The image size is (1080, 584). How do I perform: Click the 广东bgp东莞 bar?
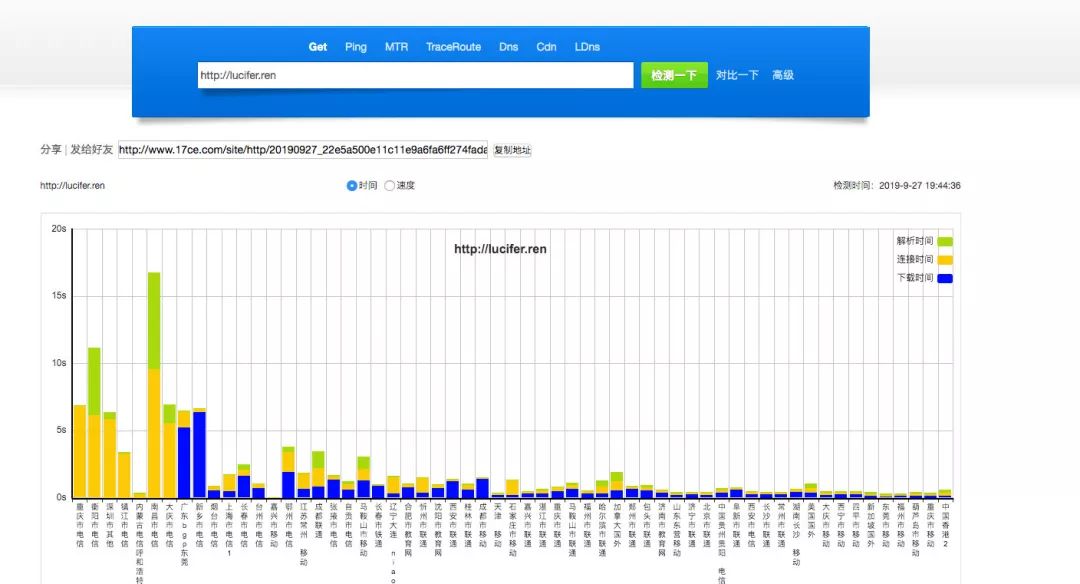184,455
